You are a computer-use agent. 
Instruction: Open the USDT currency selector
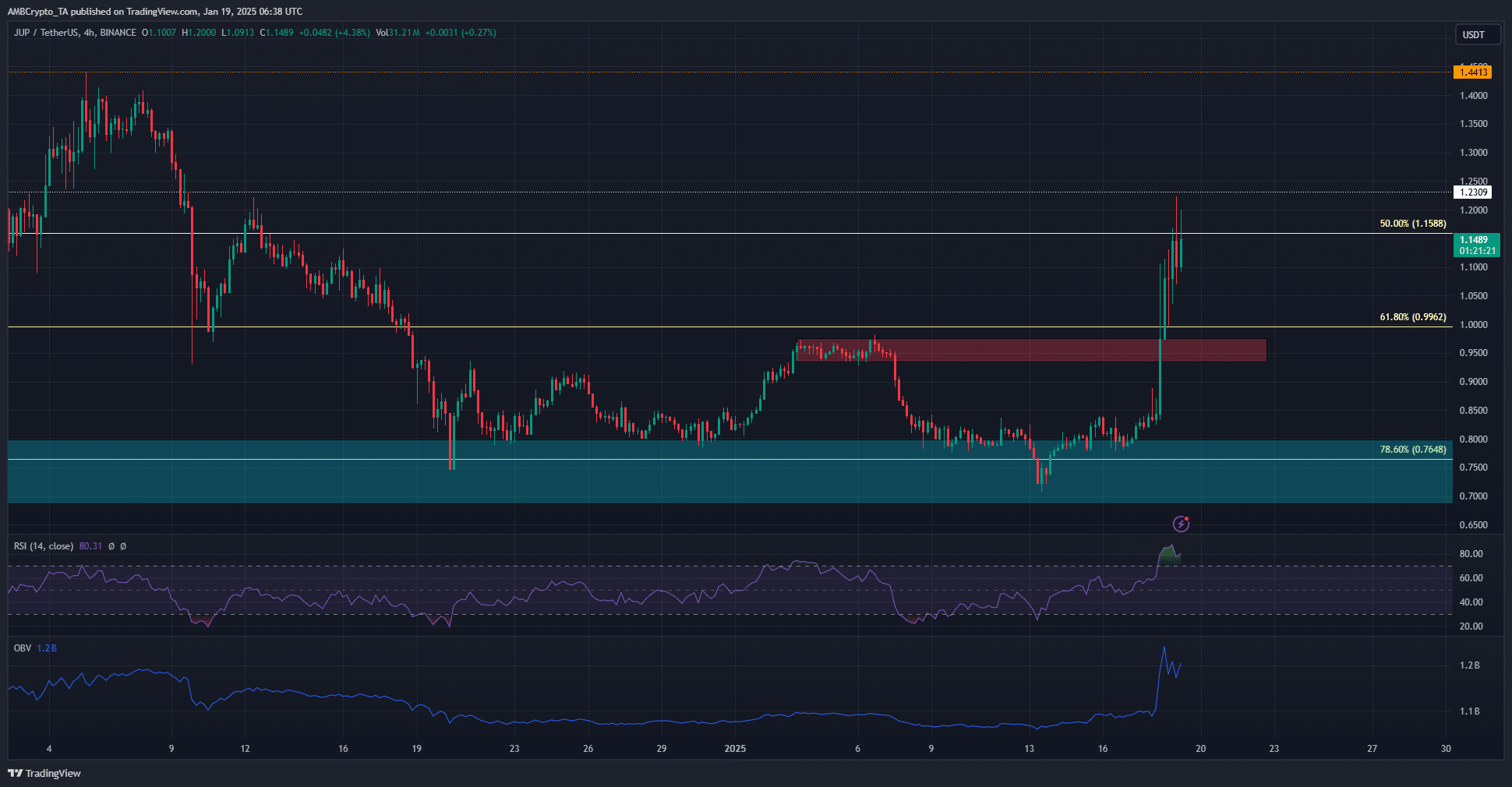1473,34
